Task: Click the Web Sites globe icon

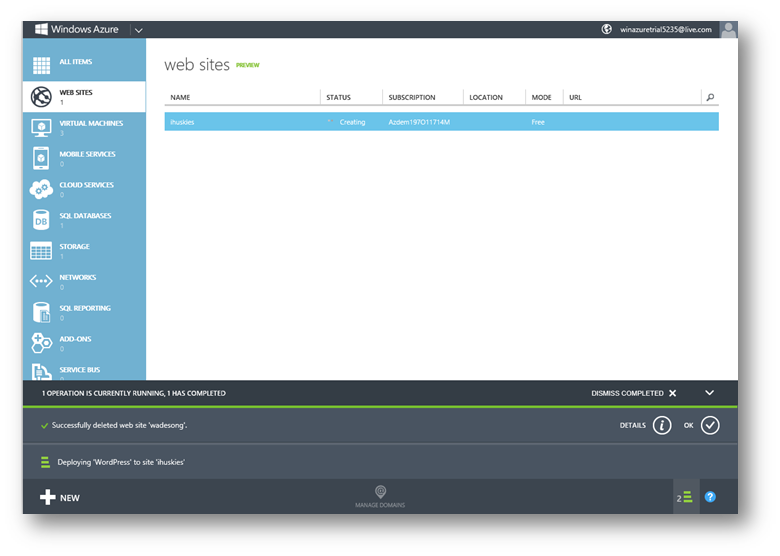Action: 41,96
